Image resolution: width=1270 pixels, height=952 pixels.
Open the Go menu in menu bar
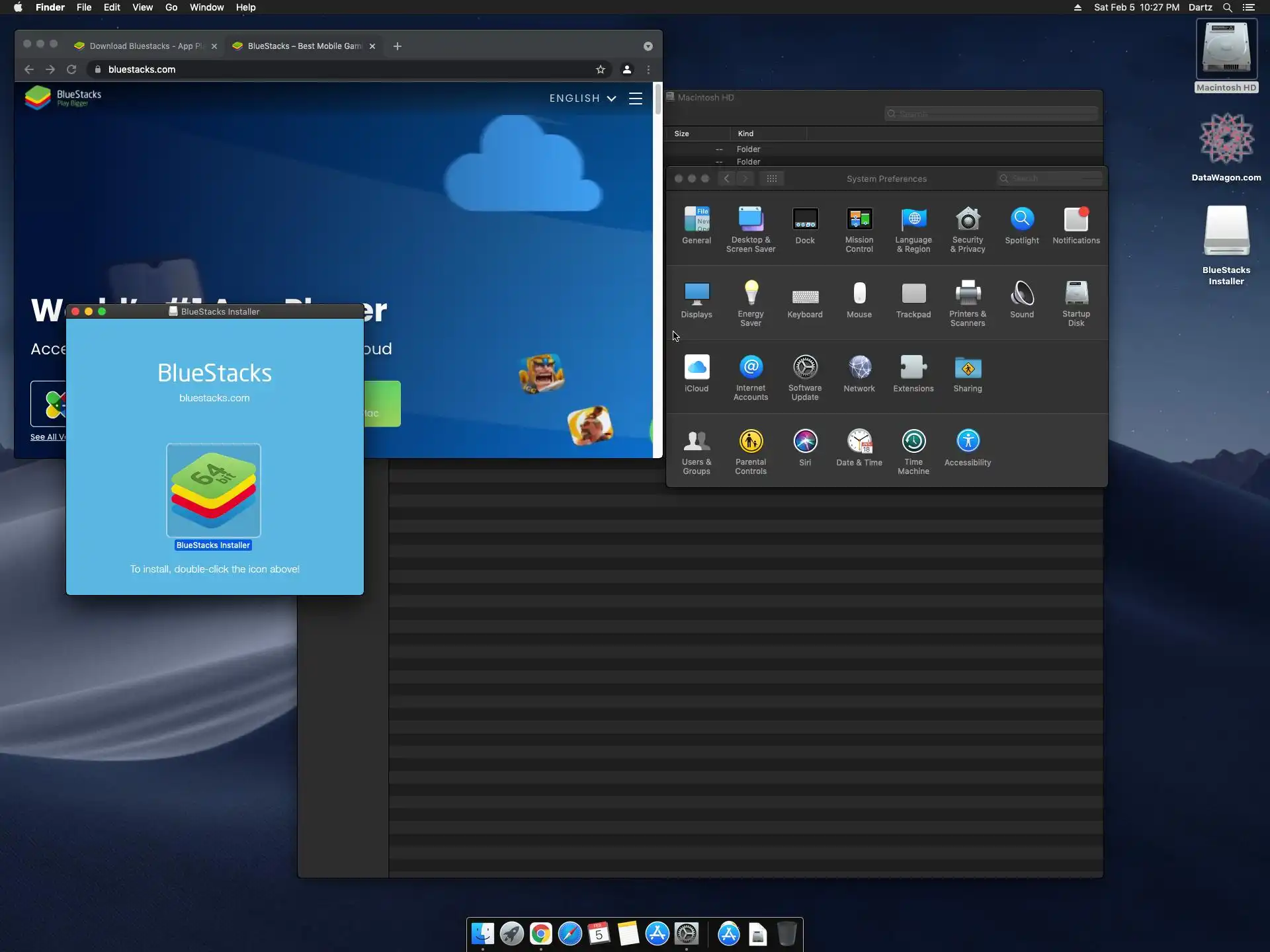pos(171,7)
